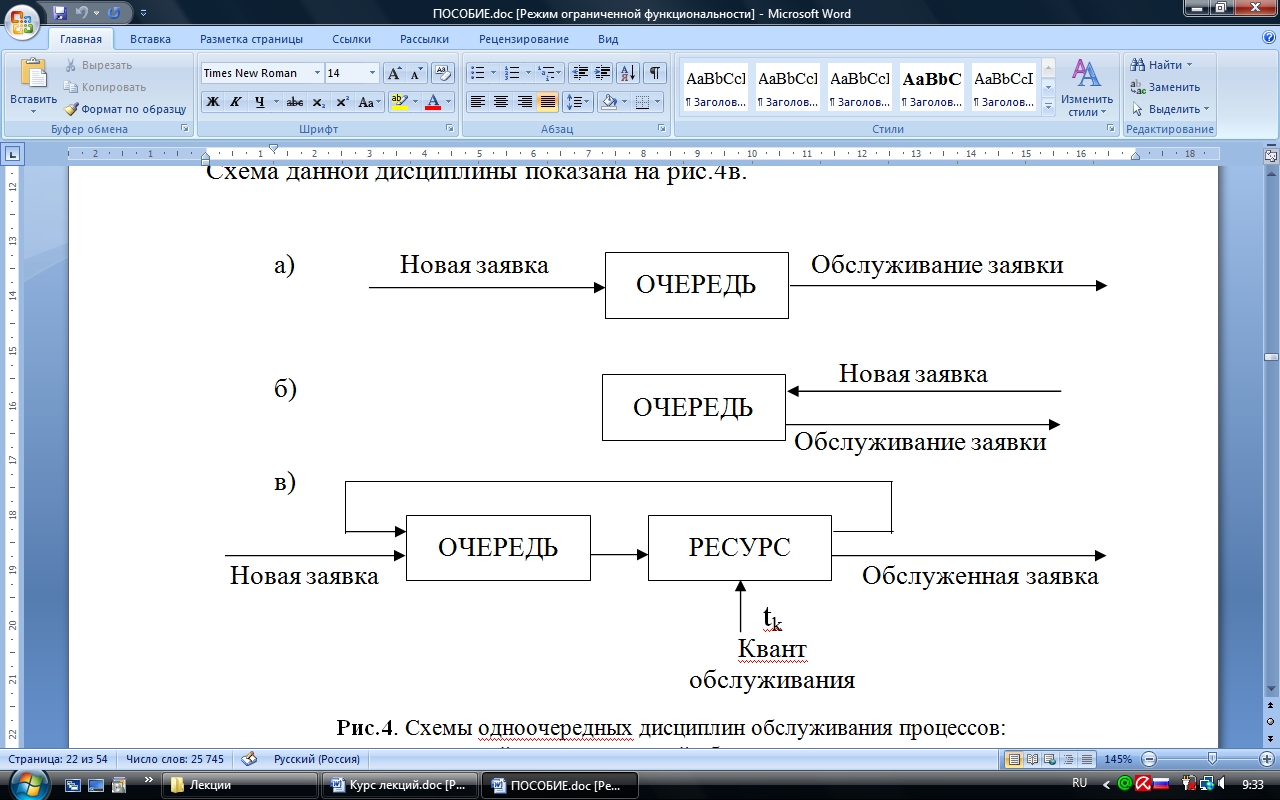Toggle strikethrough abc formatting
Screen dimensions: 1280x800
pyautogui.click(x=294, y=102)
